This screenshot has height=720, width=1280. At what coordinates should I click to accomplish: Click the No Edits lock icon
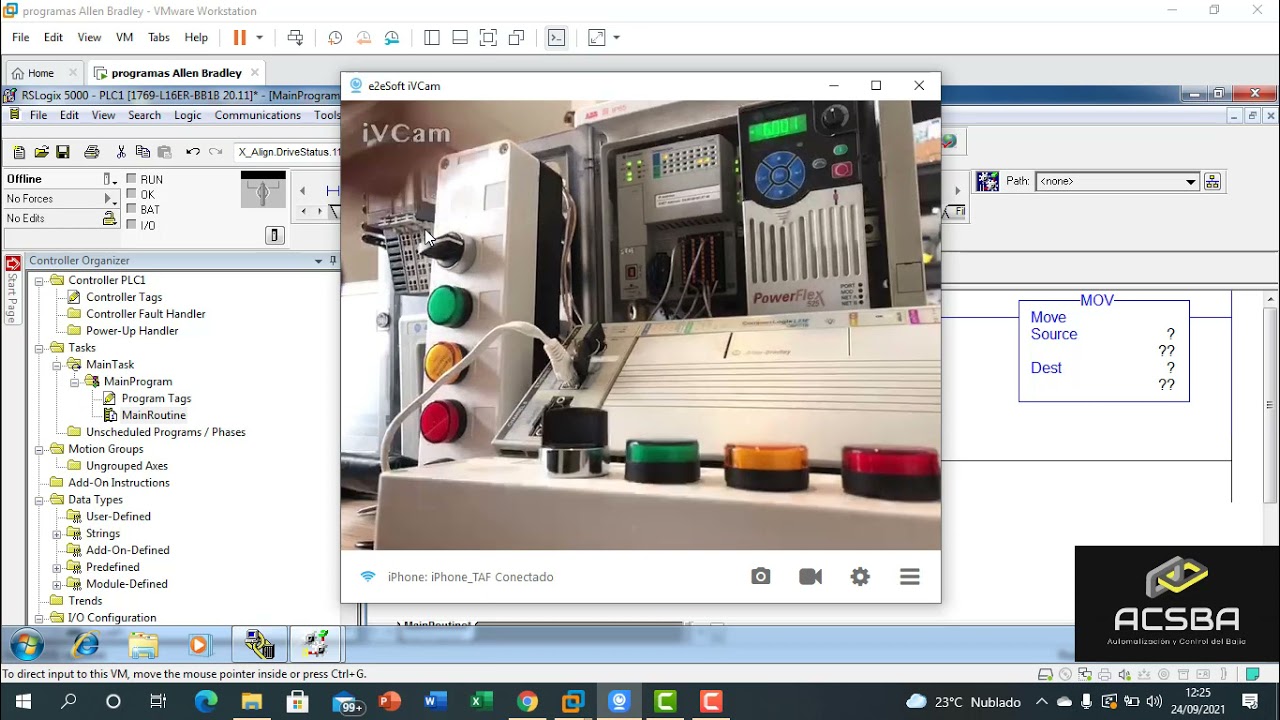(x=111, y=218)
